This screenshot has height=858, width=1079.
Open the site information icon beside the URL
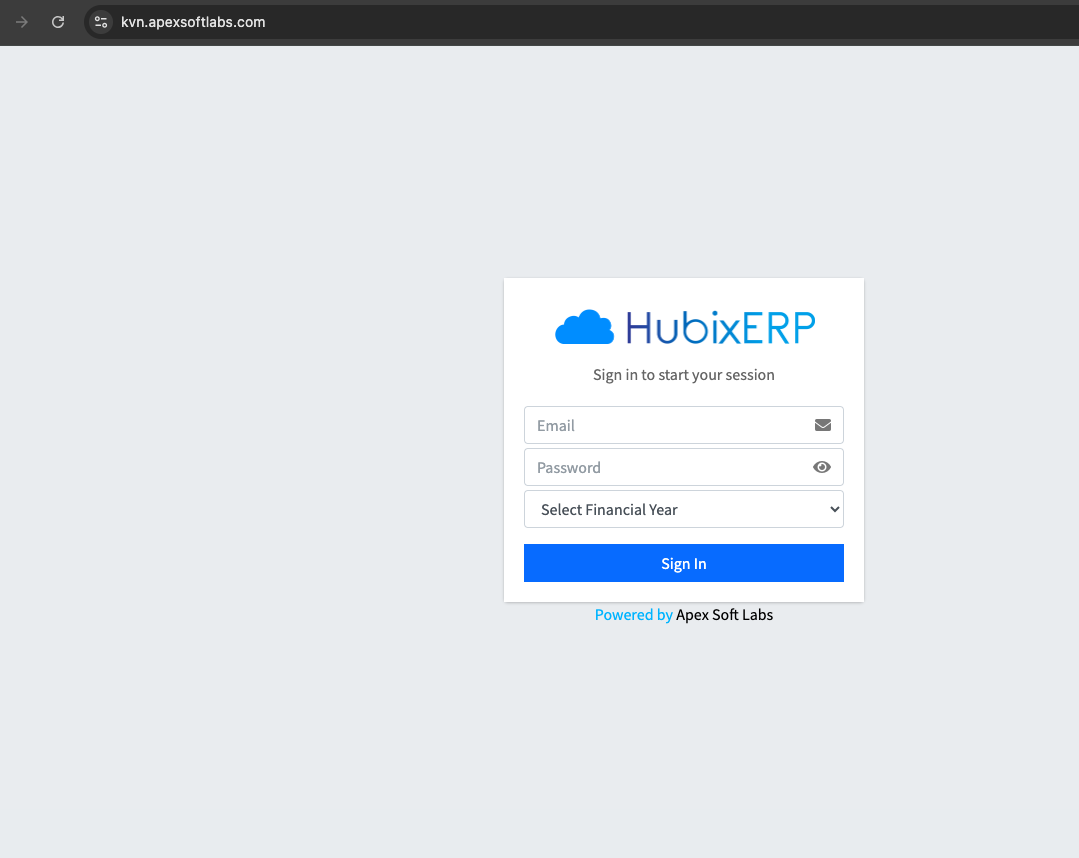(x=100, y=22)
